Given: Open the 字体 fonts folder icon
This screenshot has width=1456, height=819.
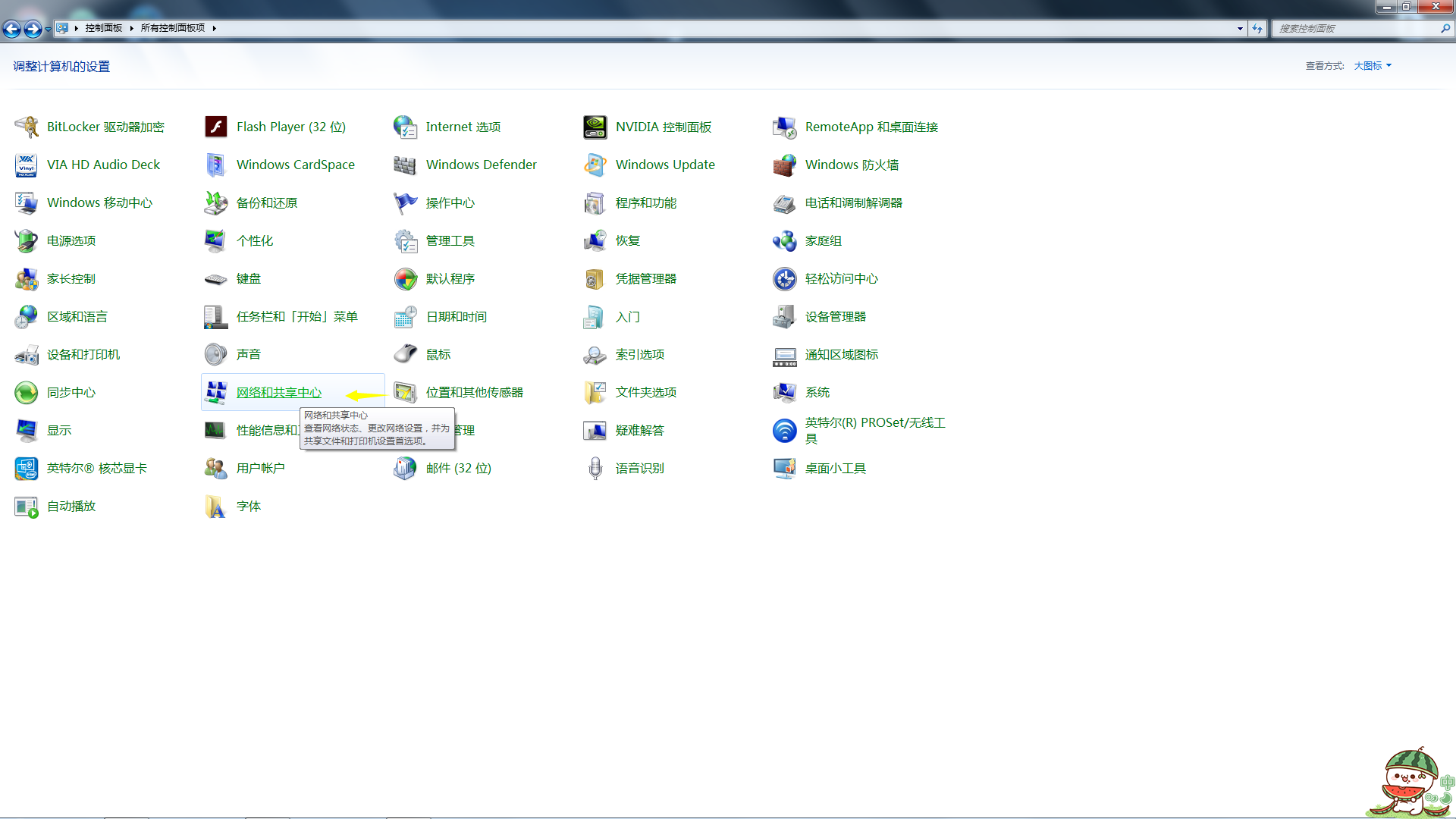Looking at the screenshot, I should pos(216,506).
